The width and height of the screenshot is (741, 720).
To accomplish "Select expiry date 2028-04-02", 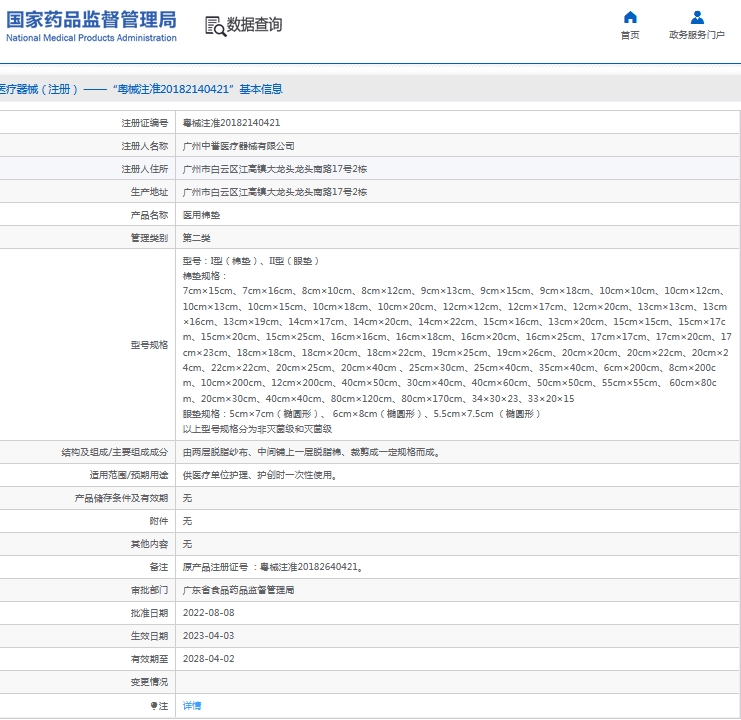I will 208,659.
